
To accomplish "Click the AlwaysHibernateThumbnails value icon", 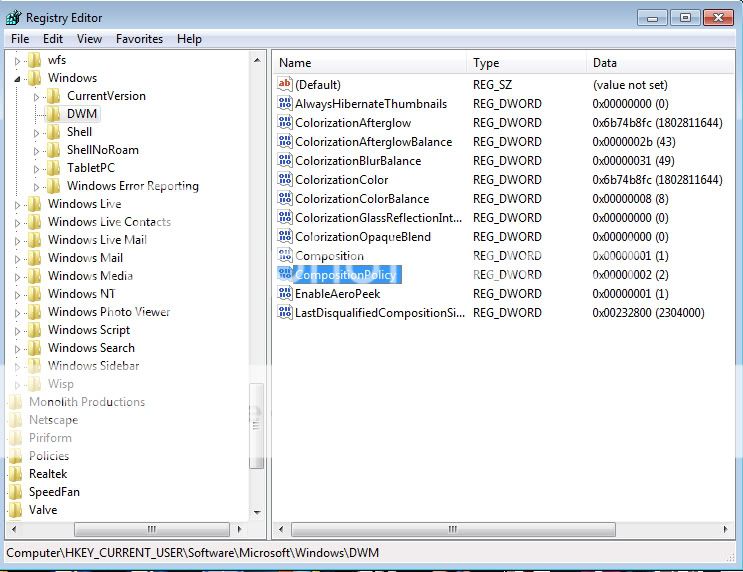I will [284, 104].
